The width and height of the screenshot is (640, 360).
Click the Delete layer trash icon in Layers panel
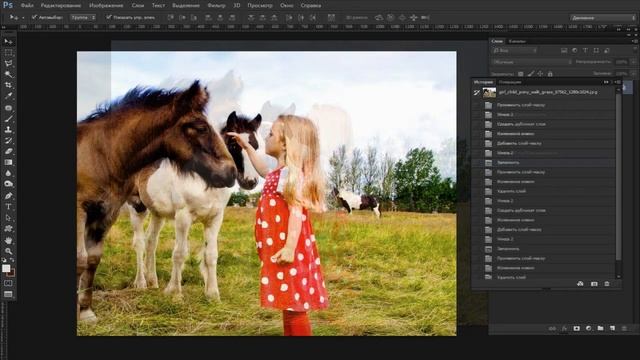624,328
